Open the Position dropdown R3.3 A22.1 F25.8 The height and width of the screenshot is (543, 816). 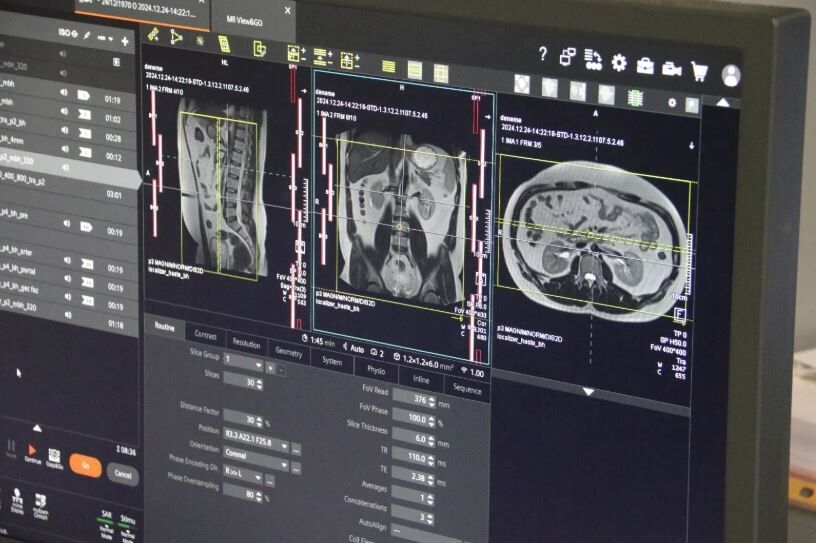click(x=256, y=438)
